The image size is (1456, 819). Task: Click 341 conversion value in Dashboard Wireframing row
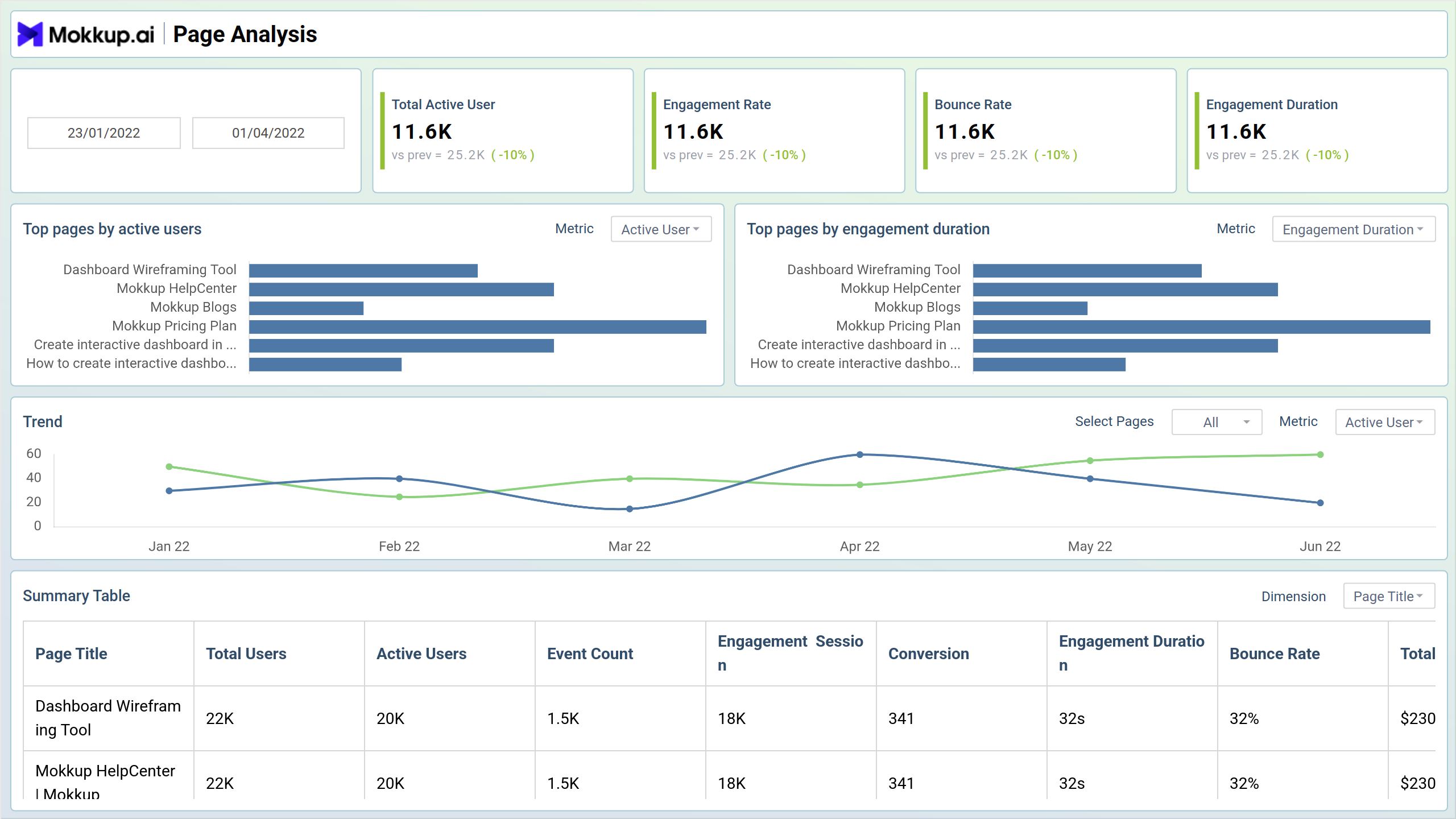coord(901,718)
